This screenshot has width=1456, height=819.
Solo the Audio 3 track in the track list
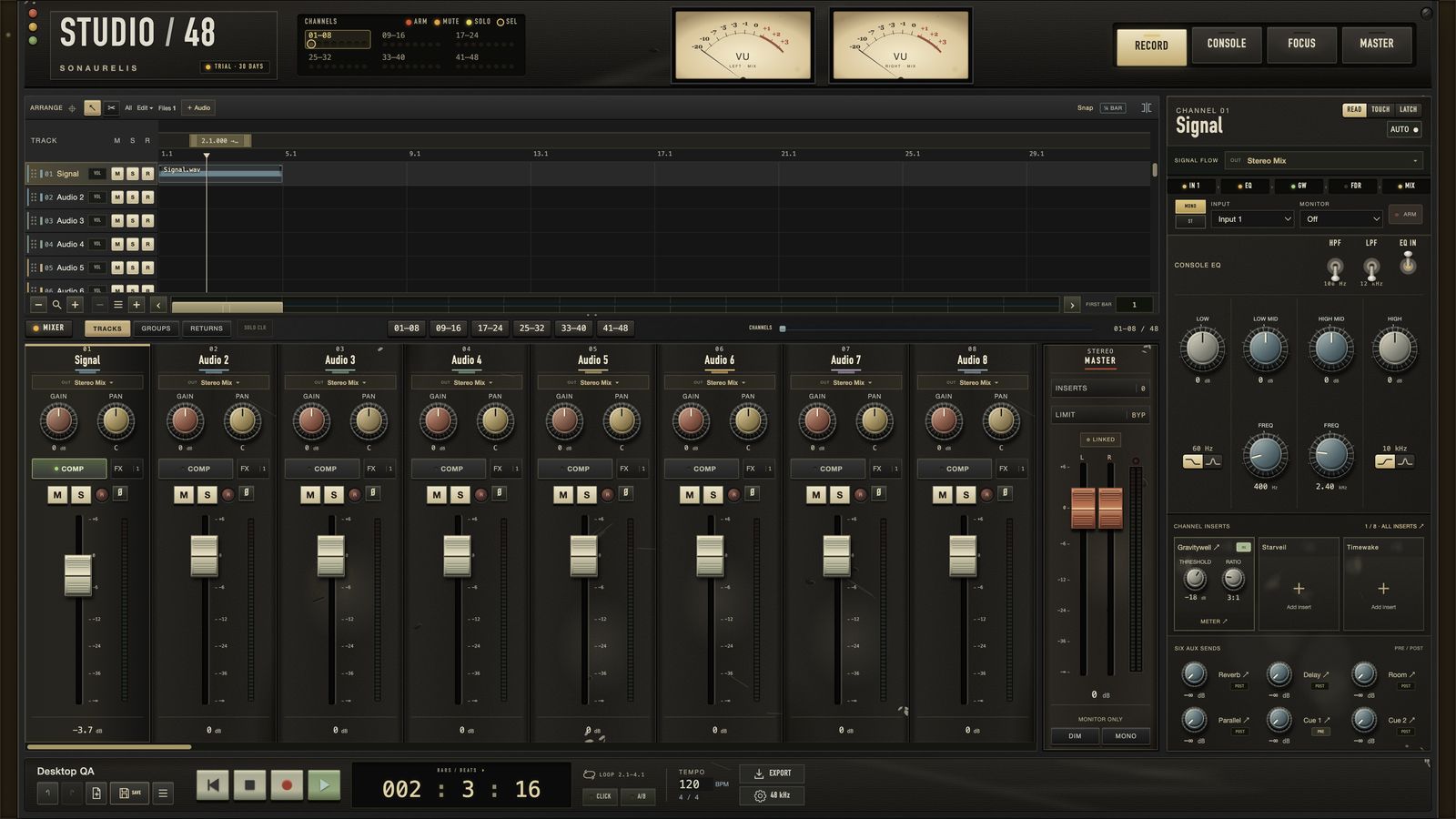click(x=132, y=220)
